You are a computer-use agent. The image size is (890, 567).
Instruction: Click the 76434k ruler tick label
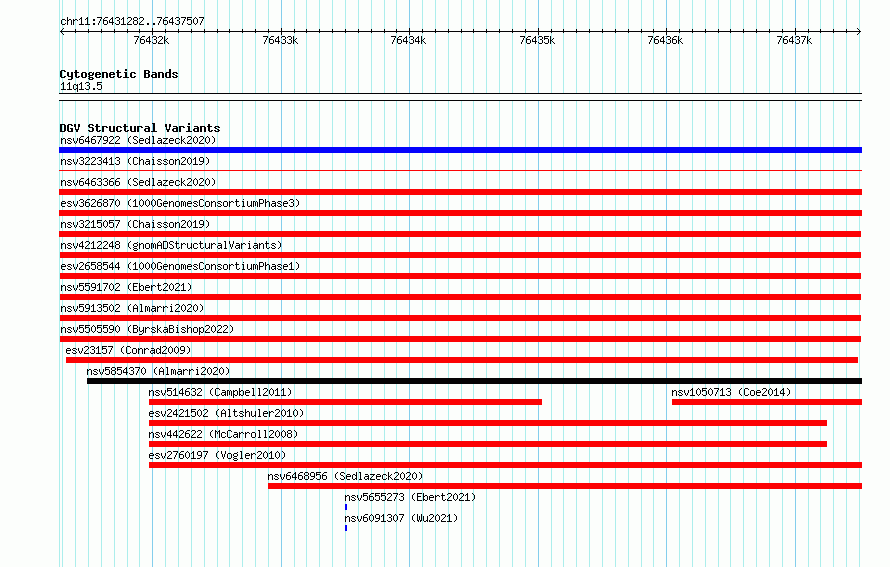[x=408, y=40]
